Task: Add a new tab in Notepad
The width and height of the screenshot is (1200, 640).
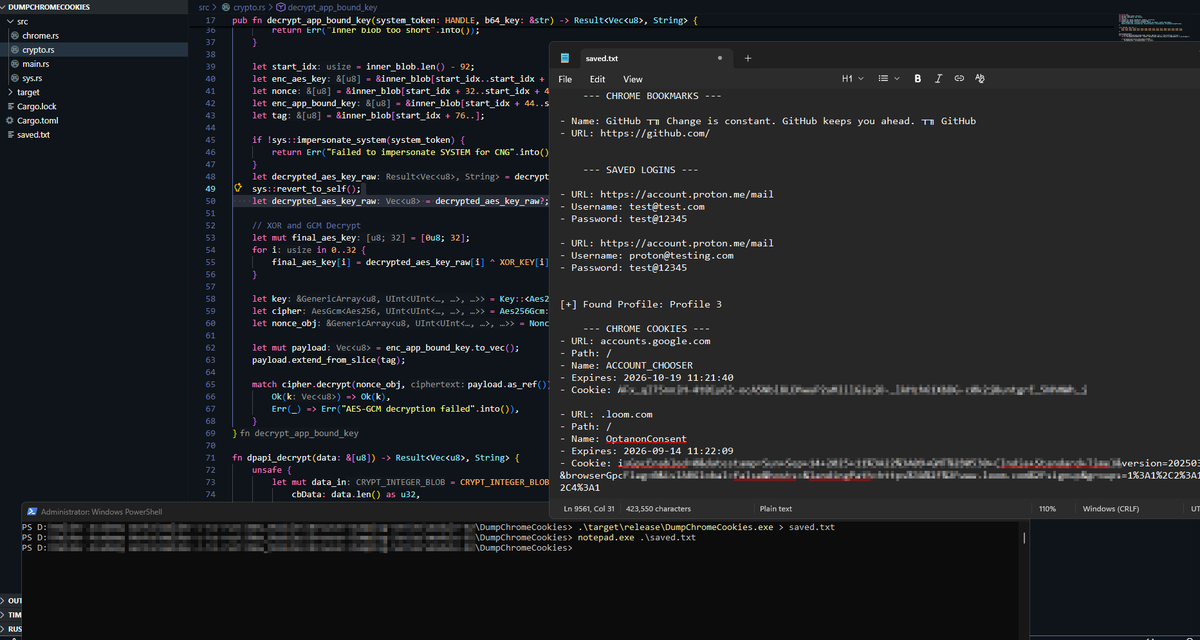Action: 748,58
